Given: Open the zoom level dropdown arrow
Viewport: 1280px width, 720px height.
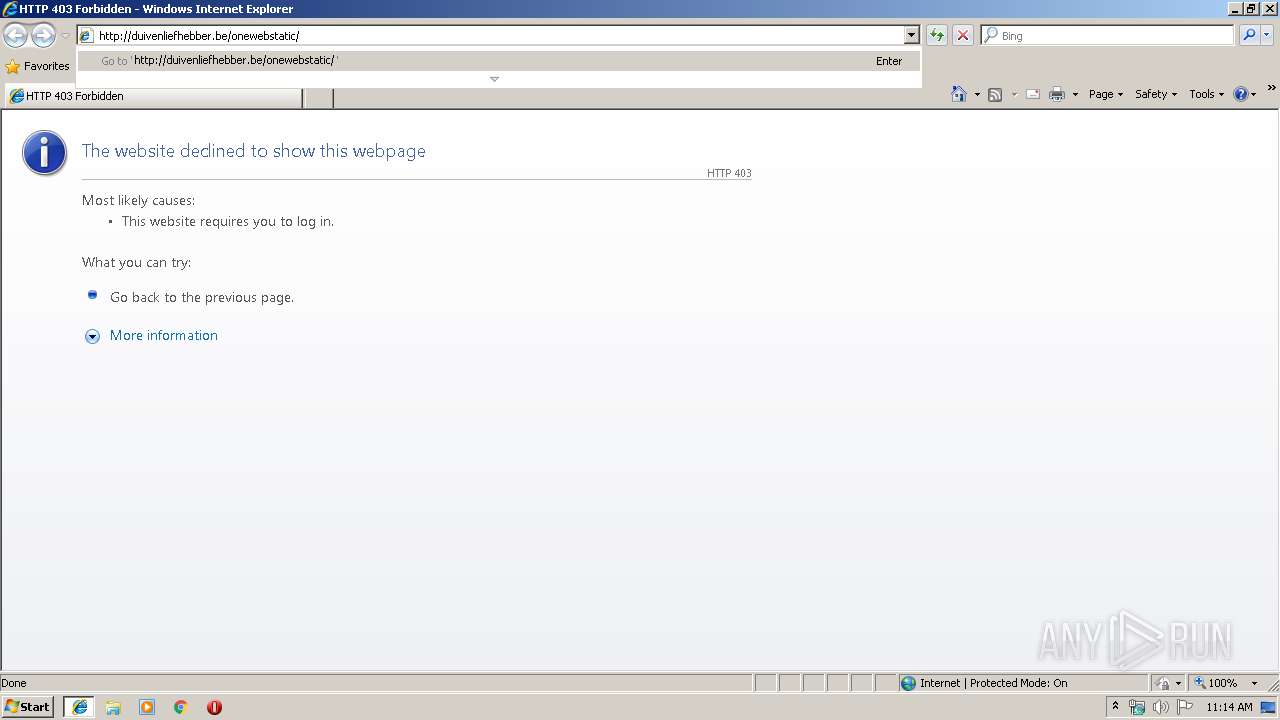Looking at the screenshot, I should click(x=1254, y=683).
